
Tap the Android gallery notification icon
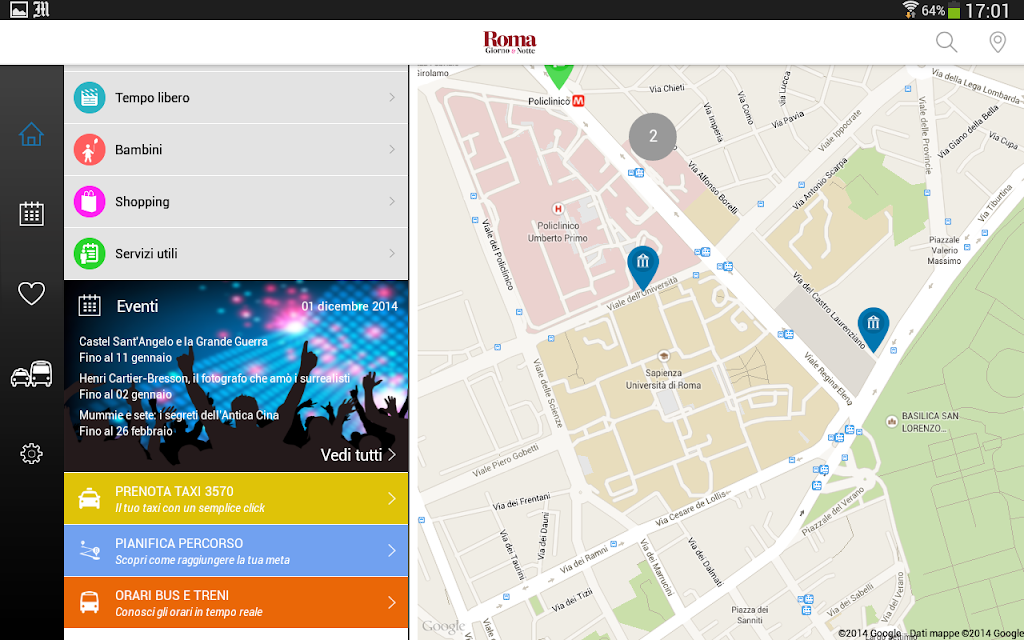pos(19,10)
